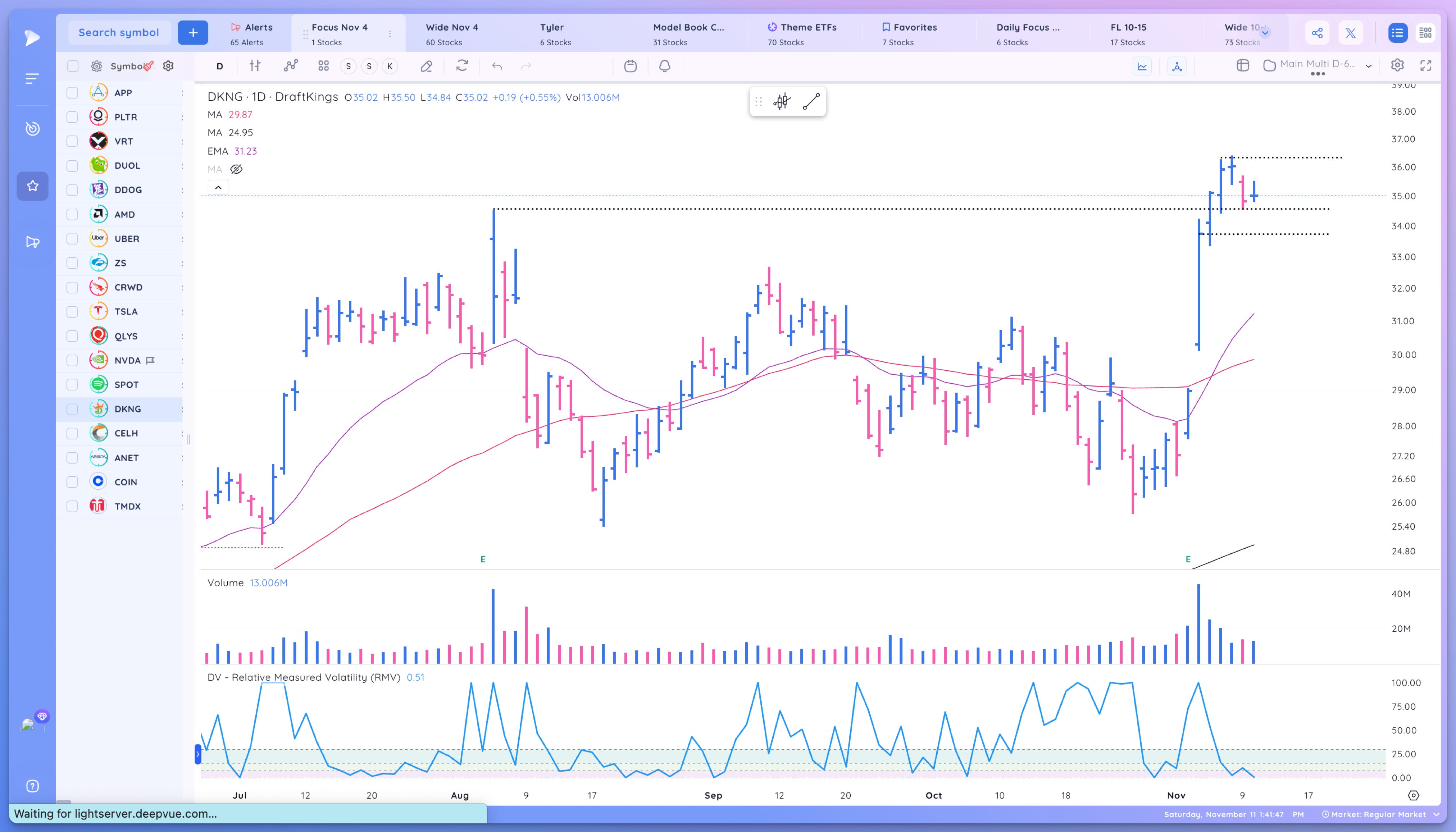Check the COIN row checkbox
1456x832 pixels.
point(73,482)
